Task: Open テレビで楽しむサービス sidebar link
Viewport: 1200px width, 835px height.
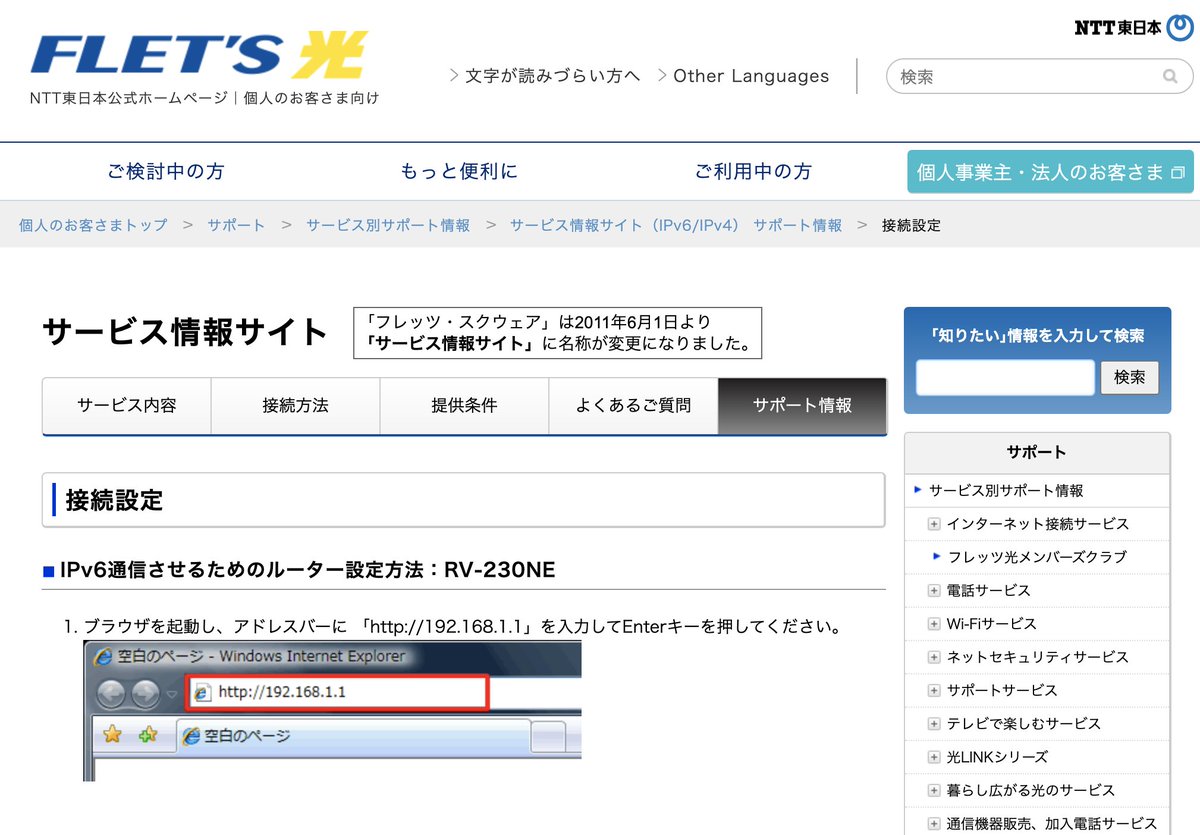Action: coord(1024,724)
